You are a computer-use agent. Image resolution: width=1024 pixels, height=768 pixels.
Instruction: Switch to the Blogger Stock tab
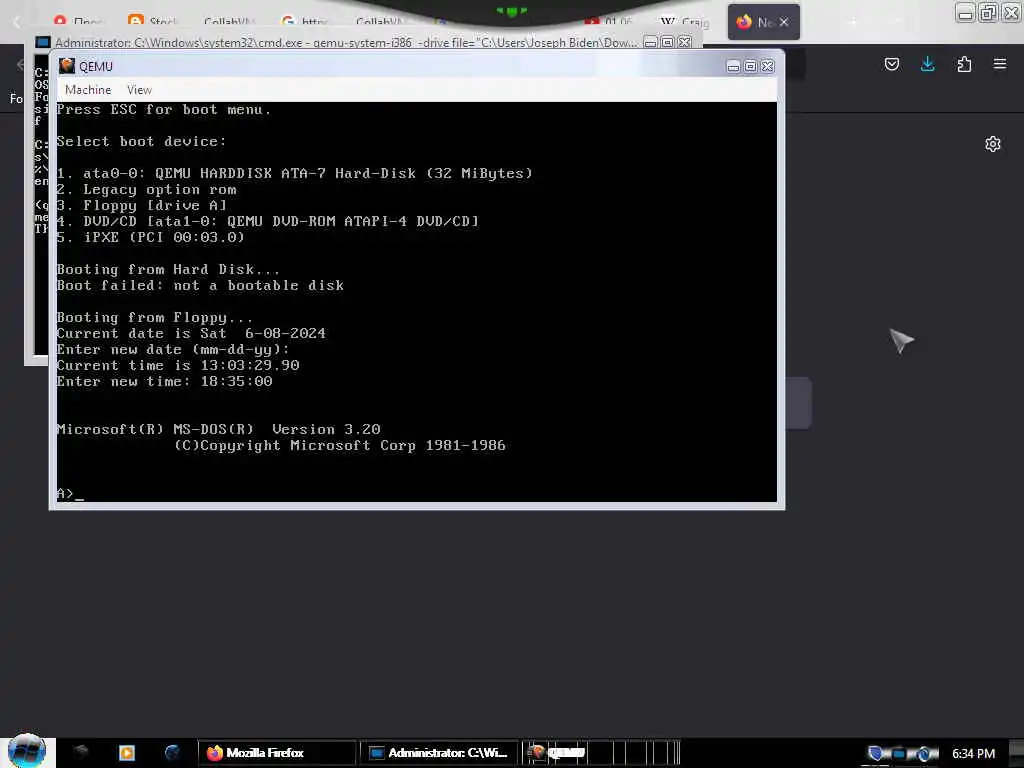pos(152,22)
